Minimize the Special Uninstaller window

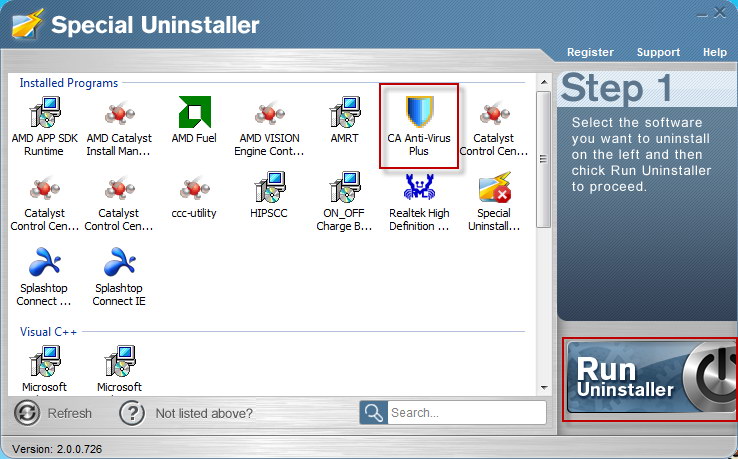(702, 14)
